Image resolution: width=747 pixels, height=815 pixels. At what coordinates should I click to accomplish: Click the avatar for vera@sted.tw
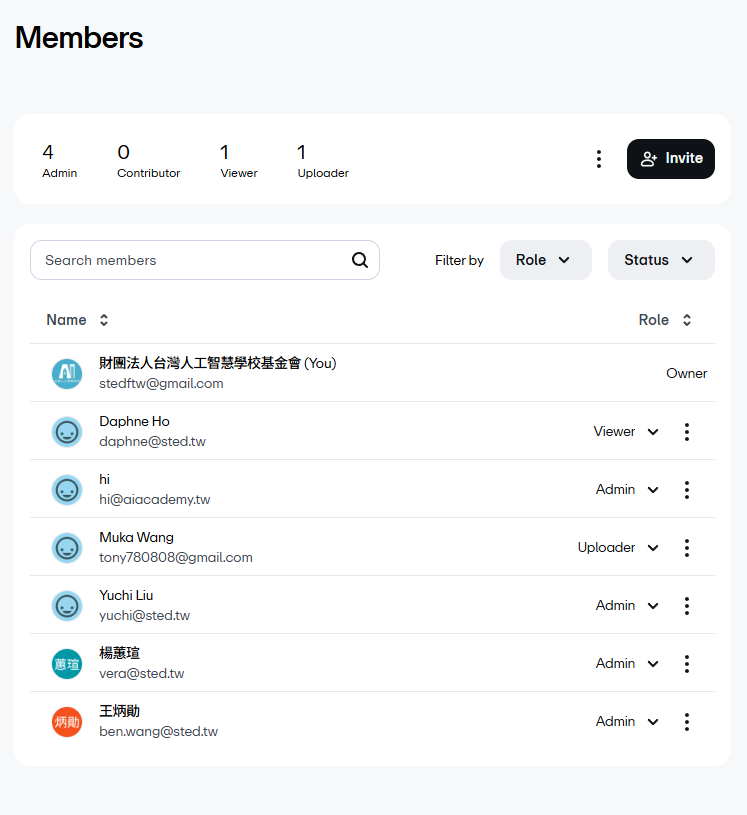67,664
